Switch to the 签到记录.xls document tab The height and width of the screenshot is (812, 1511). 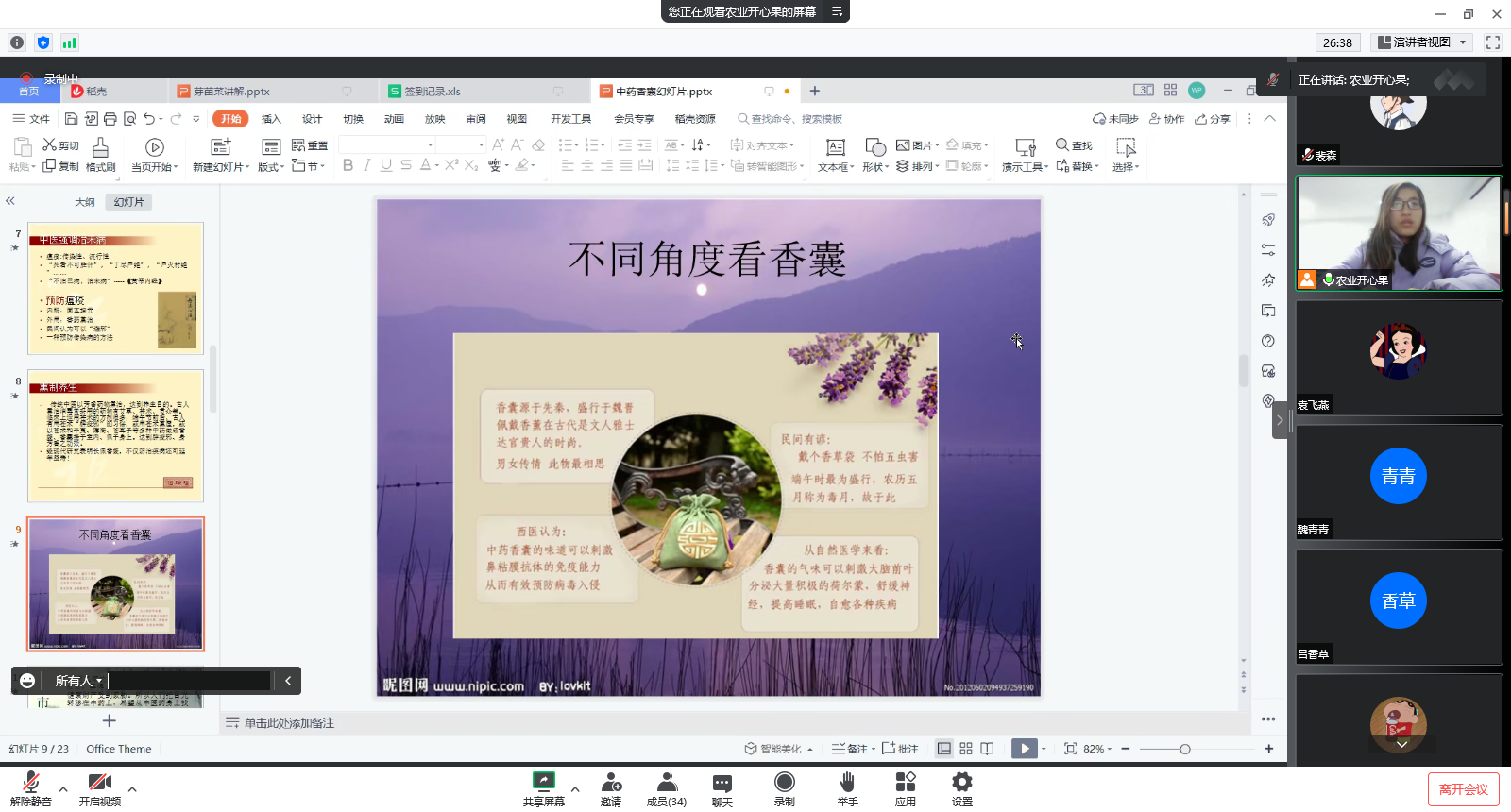tap(433, 92)
